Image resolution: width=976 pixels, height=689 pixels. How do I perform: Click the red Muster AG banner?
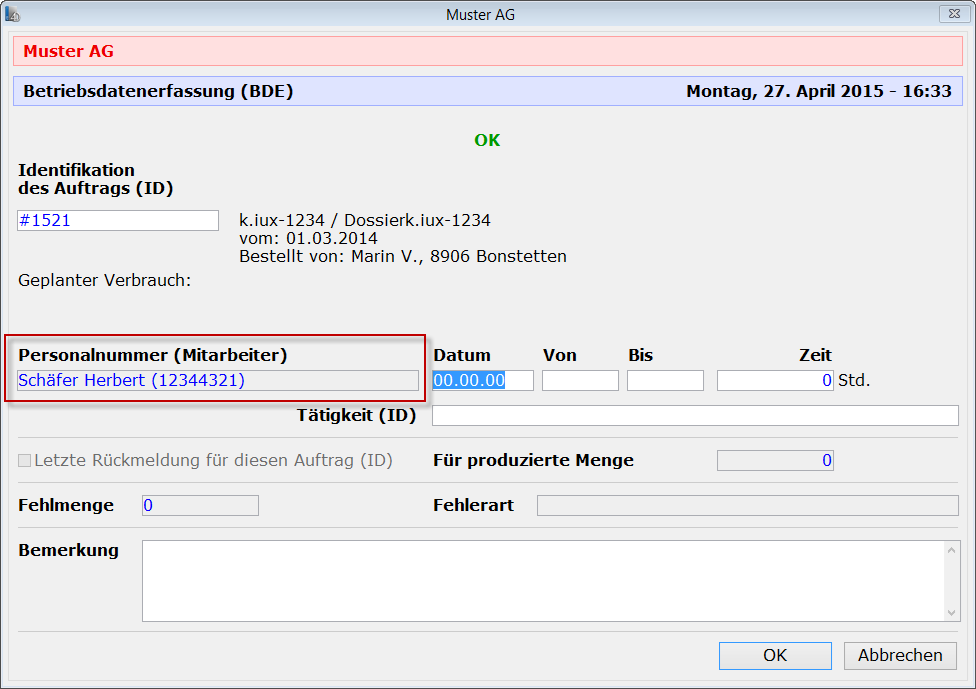pyautogui.click(x=488, y=51)
